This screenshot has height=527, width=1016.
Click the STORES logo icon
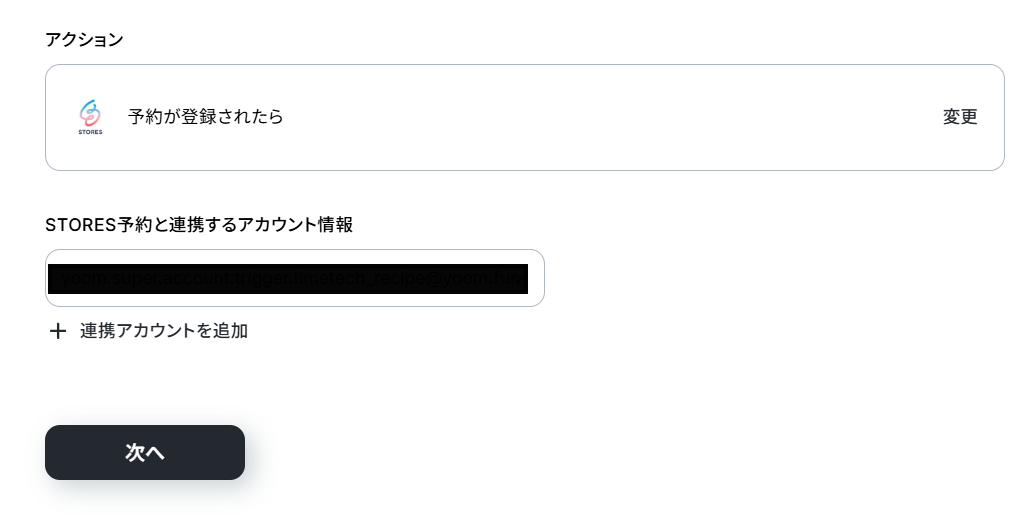90,117
